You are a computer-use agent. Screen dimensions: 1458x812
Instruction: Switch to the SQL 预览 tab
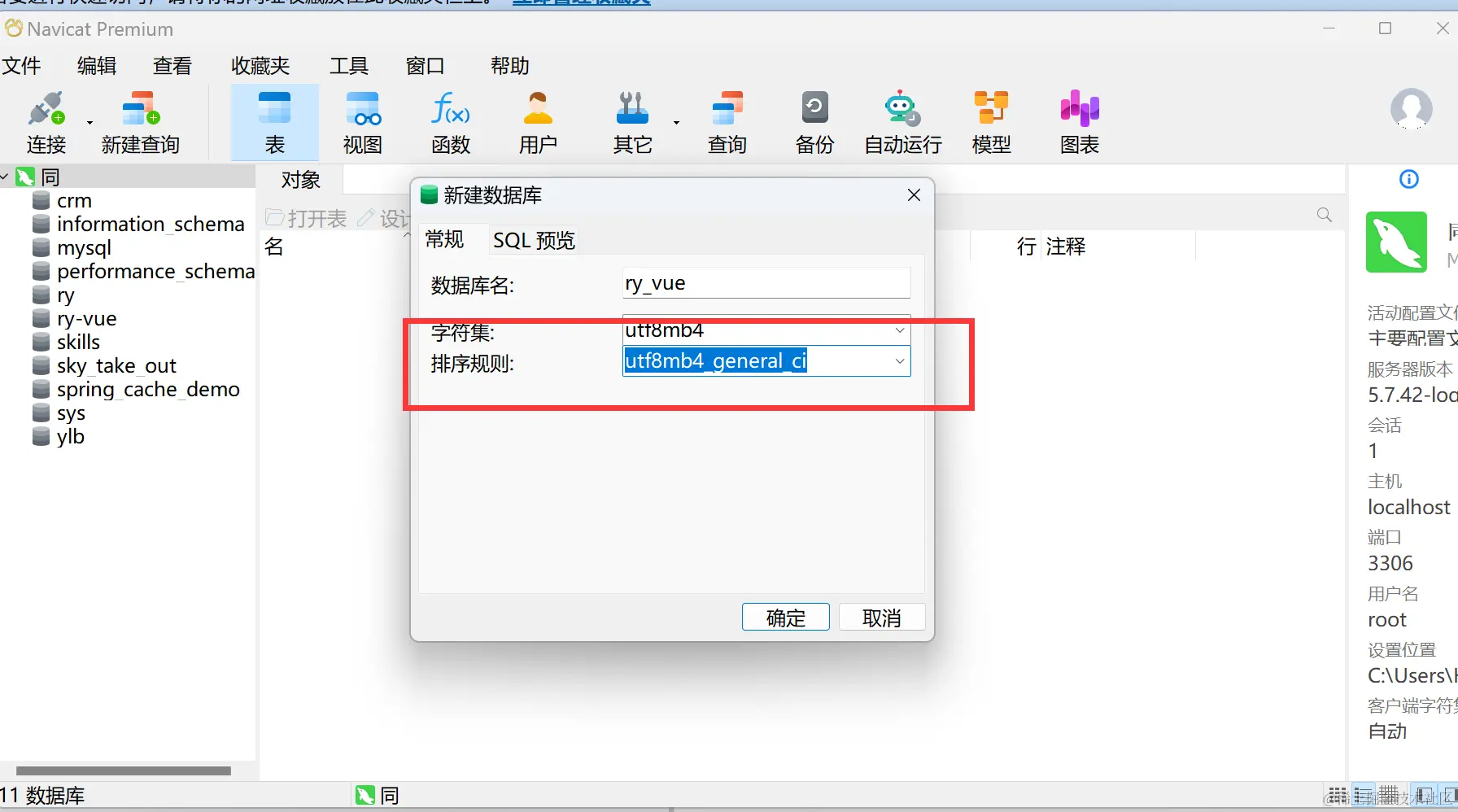534,240
